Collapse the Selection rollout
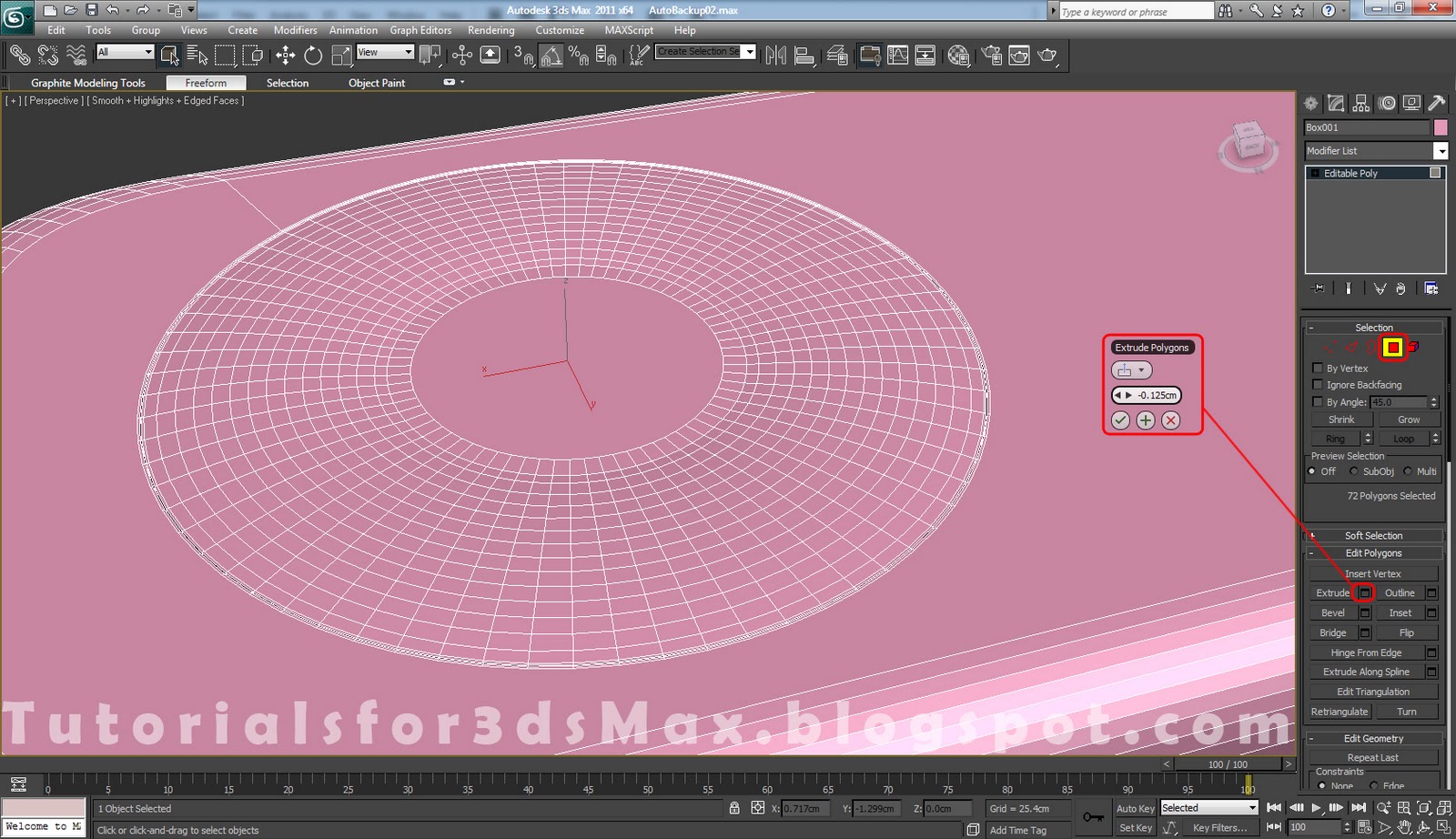This screenshot has width=1456, height=839. point(1374,328)
